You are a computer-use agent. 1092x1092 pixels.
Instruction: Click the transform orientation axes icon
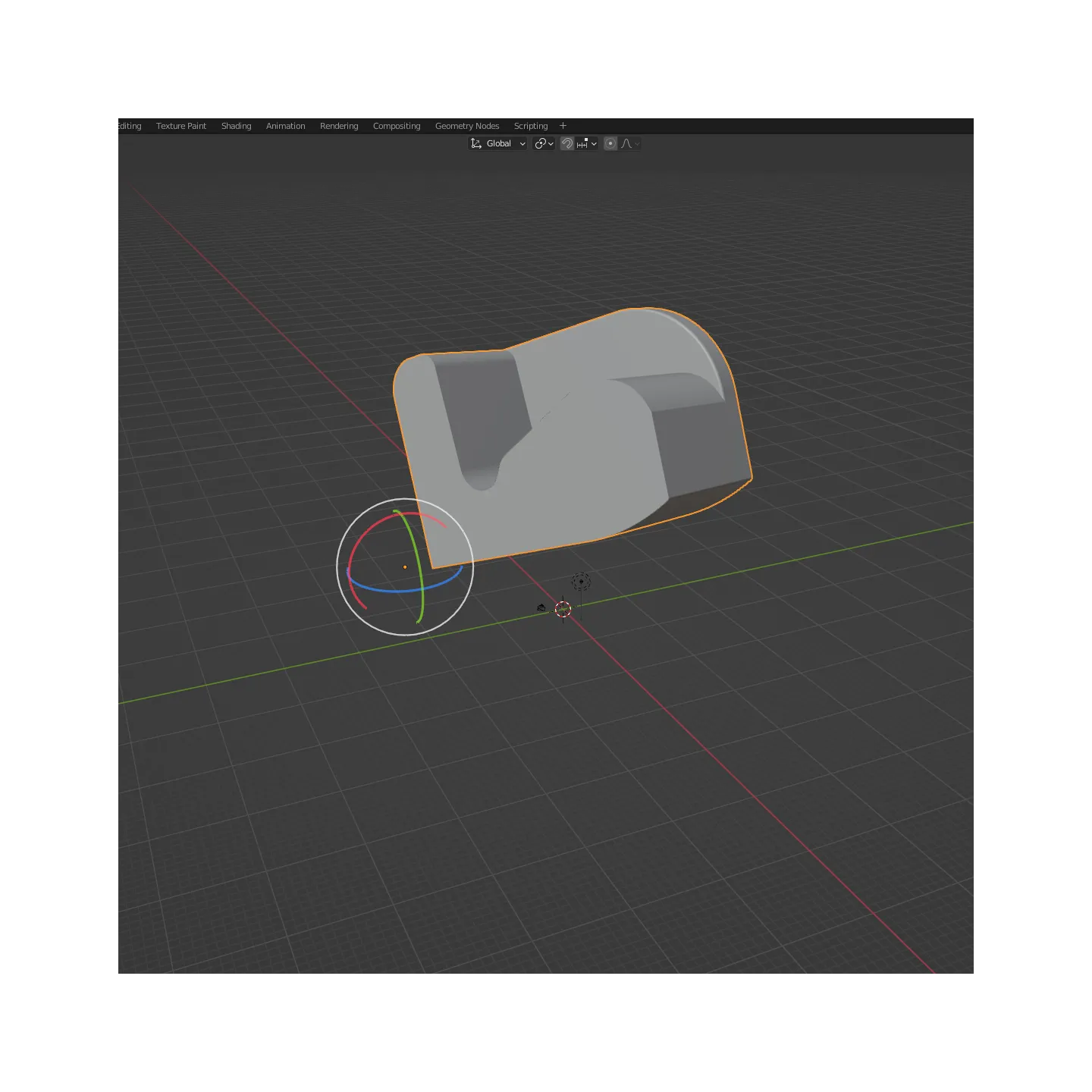click(476, 143)
